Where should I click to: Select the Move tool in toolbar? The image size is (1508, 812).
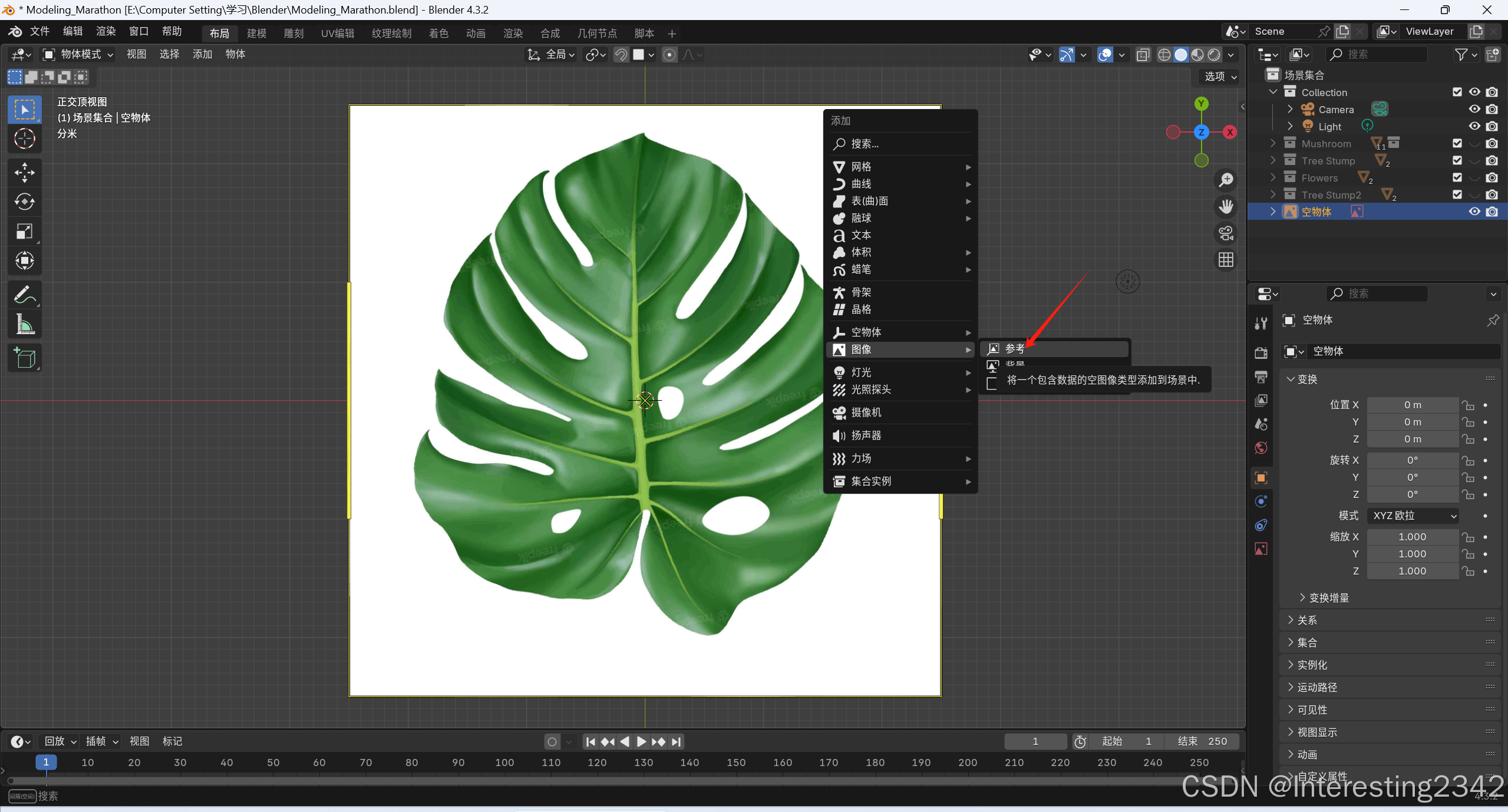pos(24,172)
